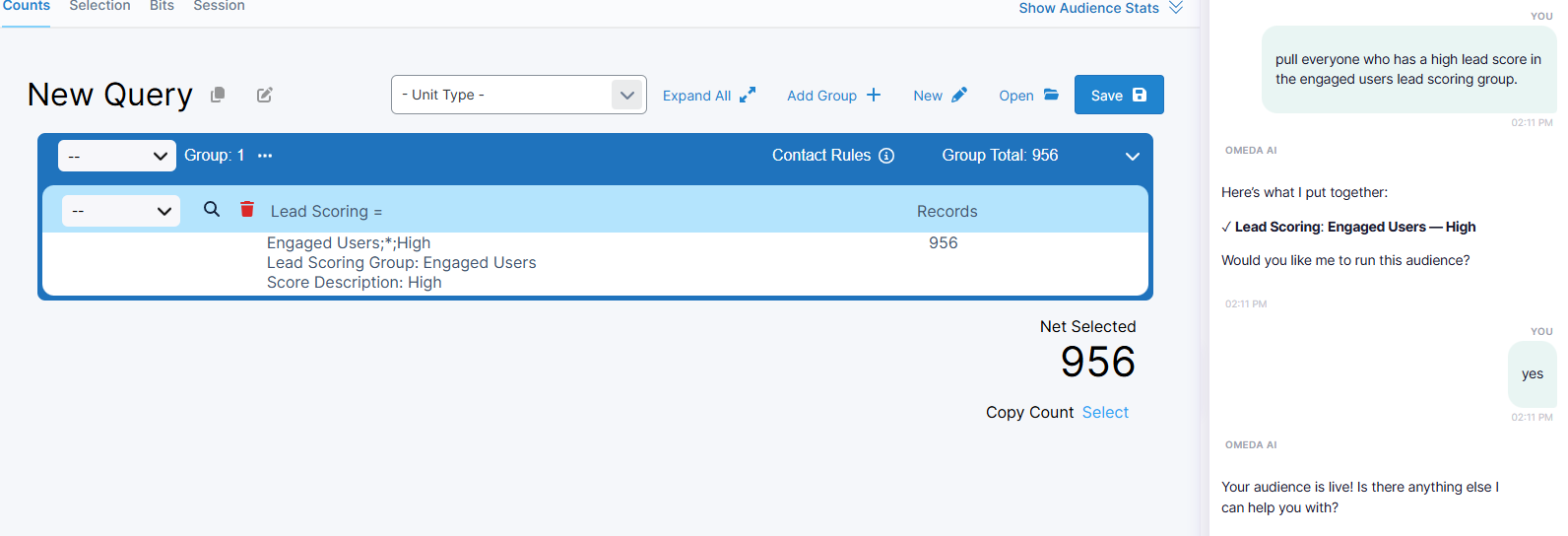Click chat message about high lead score
Viewport: 1568px width, 536px height.
(x=1408, y=69)
